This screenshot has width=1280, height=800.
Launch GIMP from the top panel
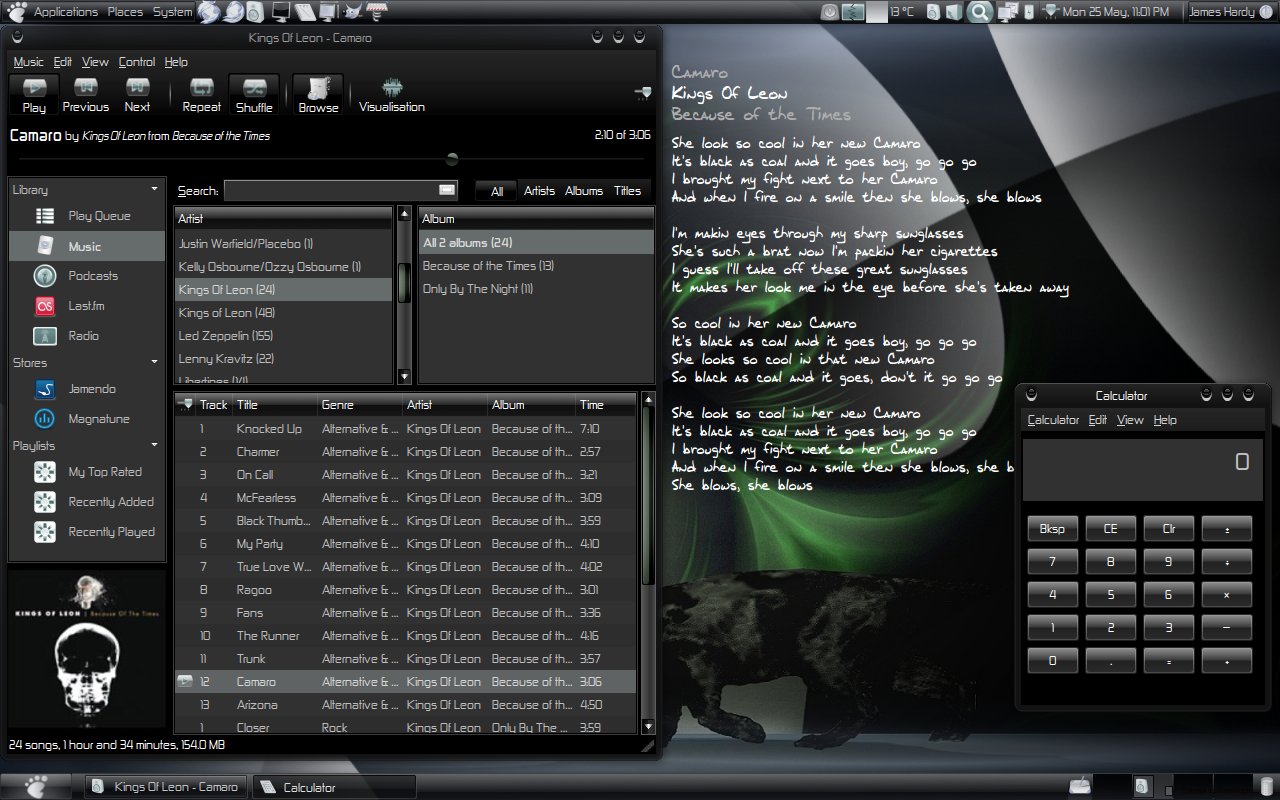click(x=353, y=12)
